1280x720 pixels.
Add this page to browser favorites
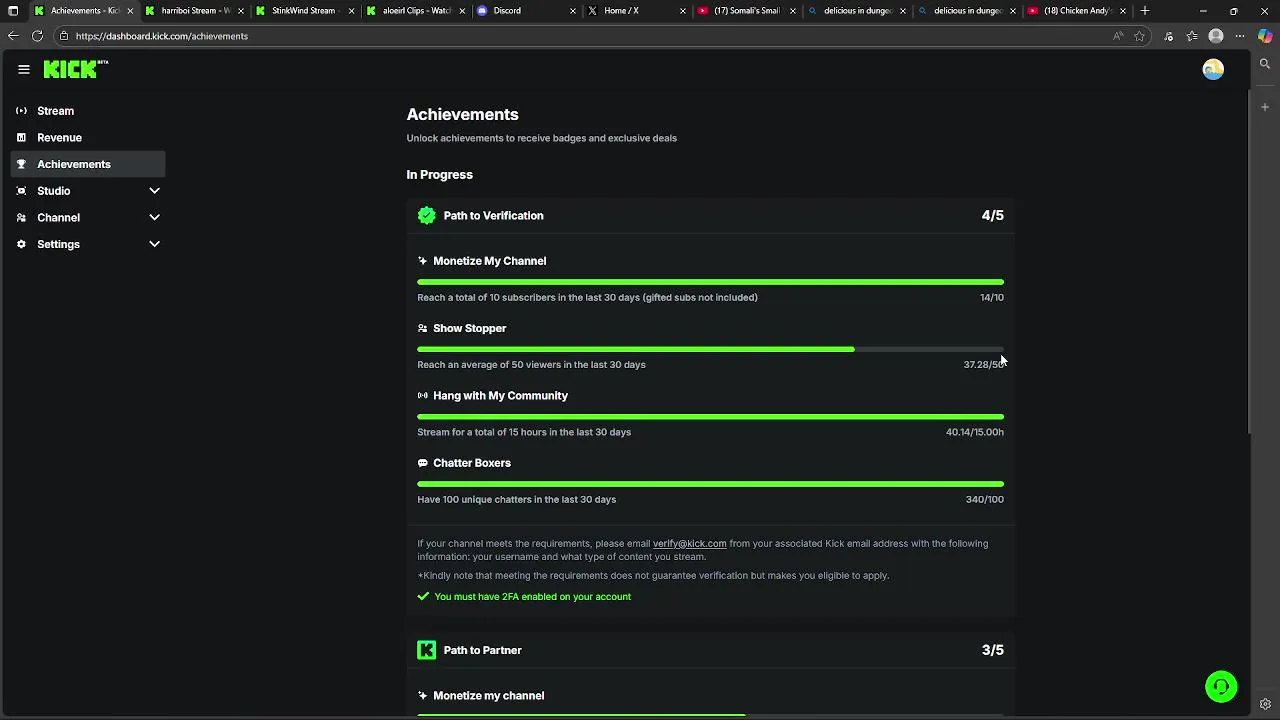1139,36
